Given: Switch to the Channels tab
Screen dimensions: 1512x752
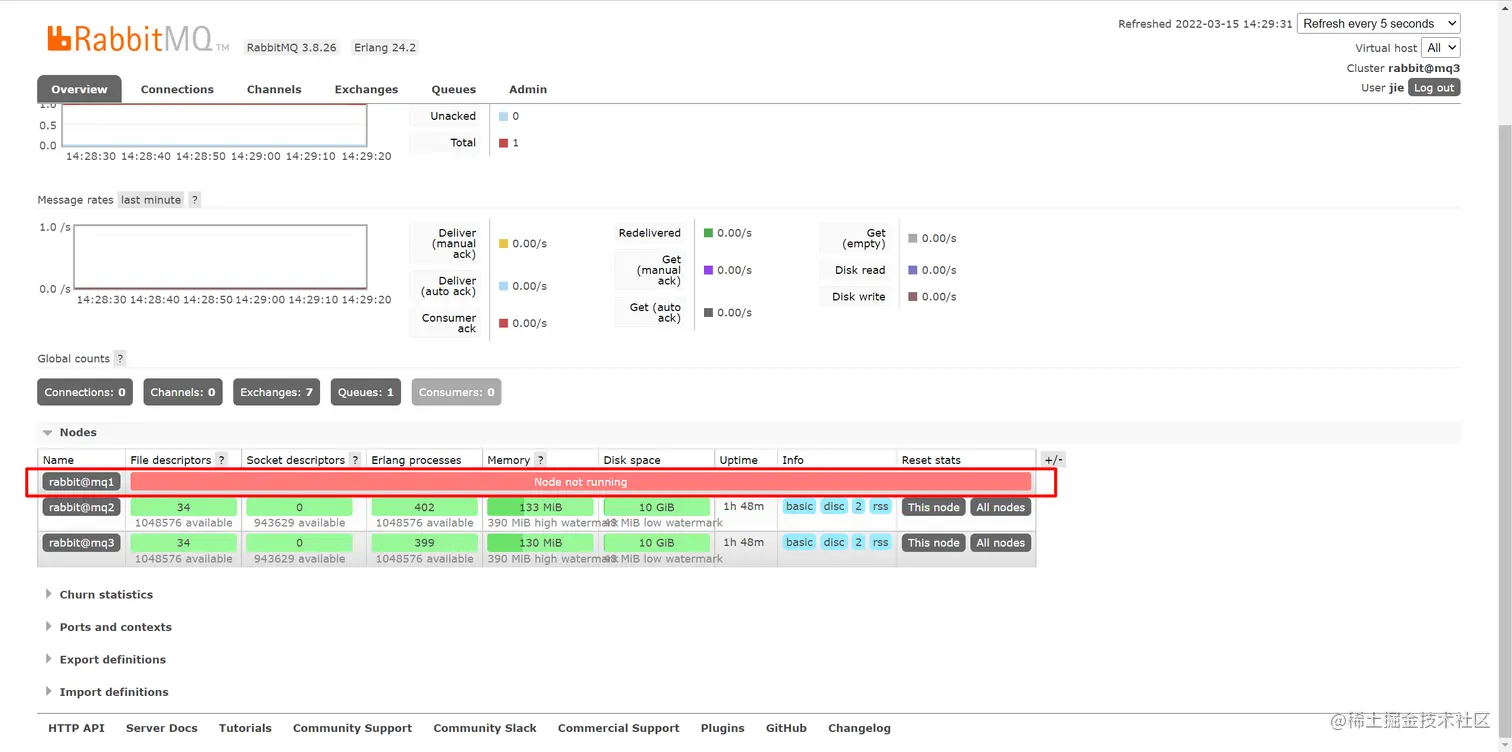Looking at the screenshot, I should (x=274, y=89).
